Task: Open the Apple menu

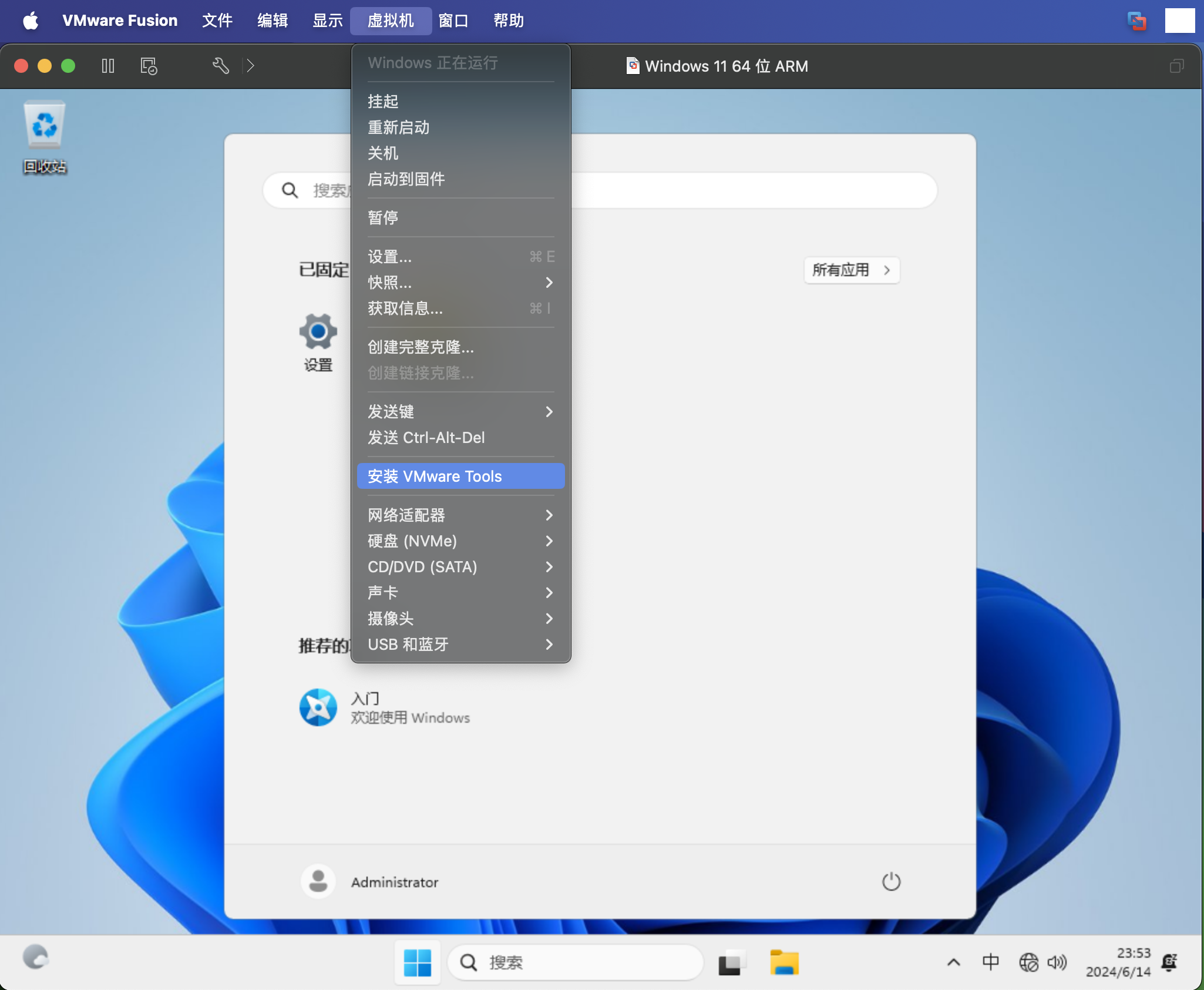Action: [x=31, y=21]
